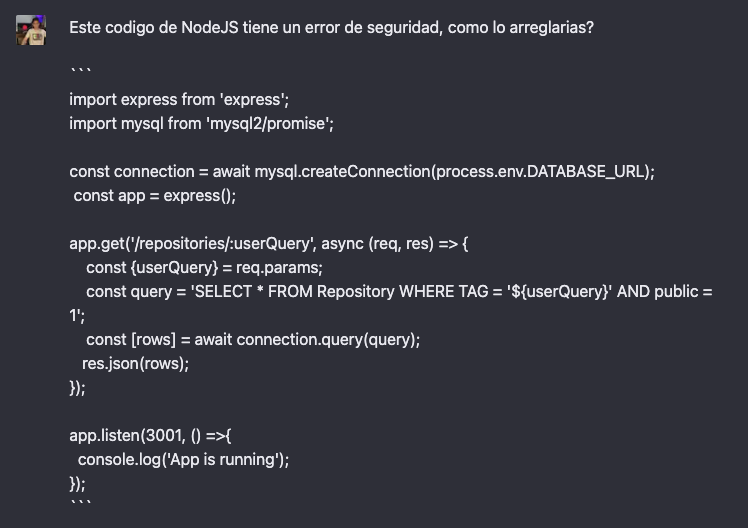Click the const app = express() line
748x528 pixels.
[155, 196]
